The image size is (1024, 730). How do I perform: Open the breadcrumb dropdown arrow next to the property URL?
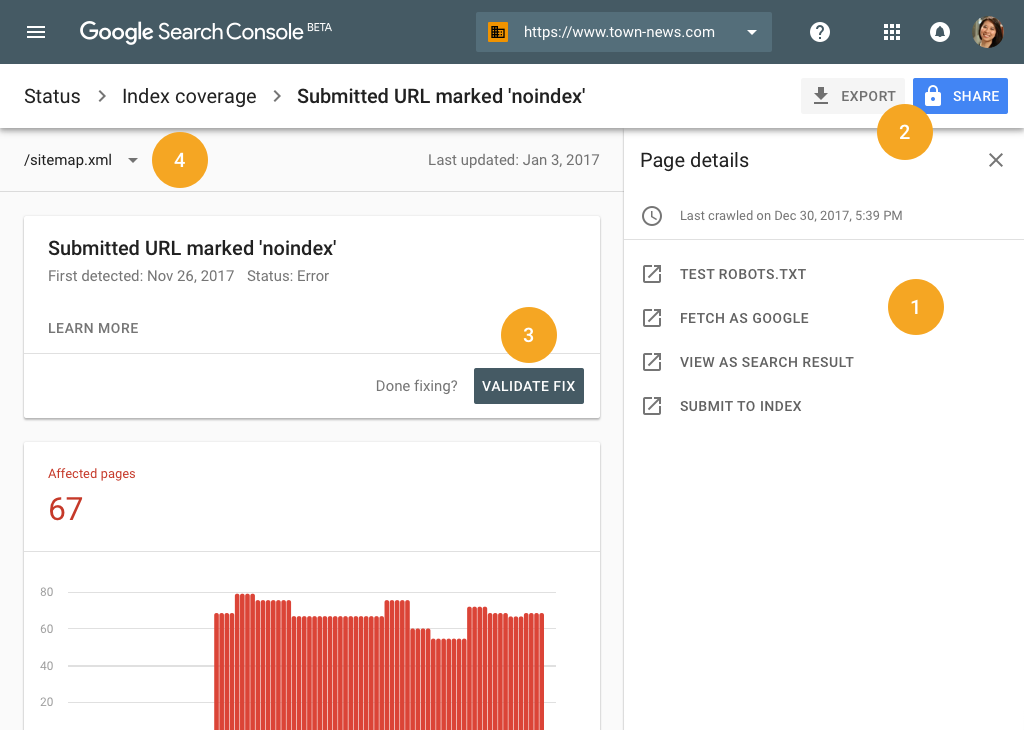750,31
